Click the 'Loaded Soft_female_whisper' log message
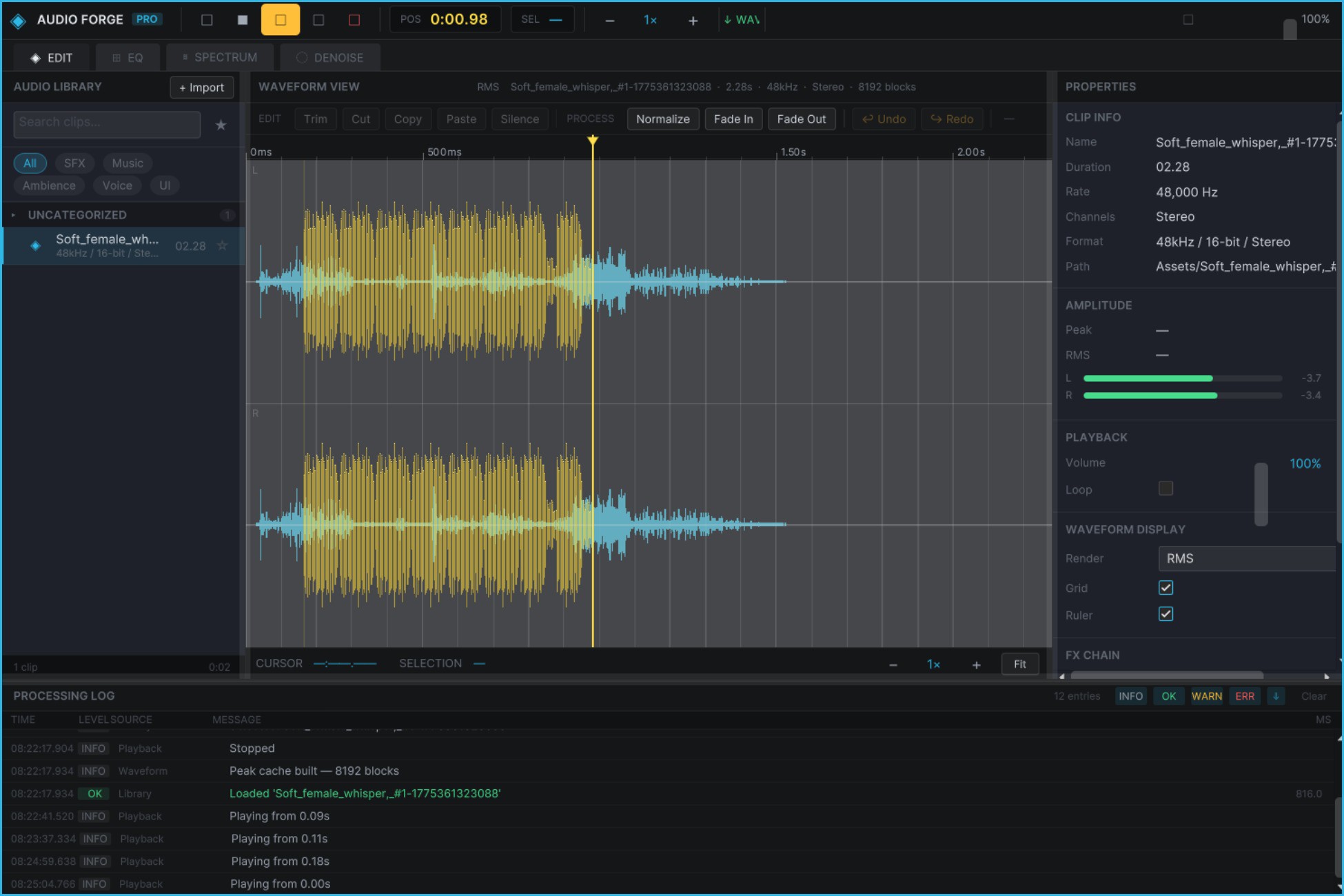This screenshot has height=896, width=1344. pyautogui.click(x=365, y=793)
